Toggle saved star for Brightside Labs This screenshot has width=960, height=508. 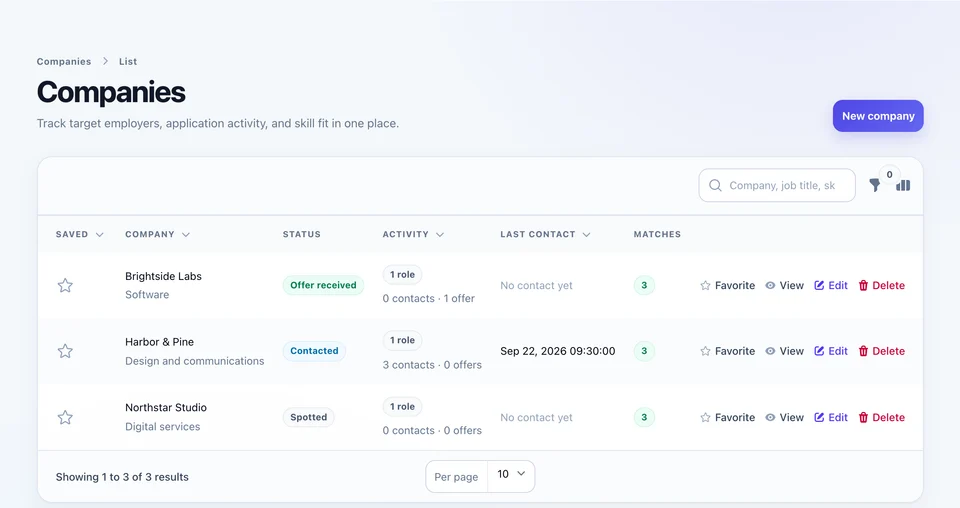click(x=65, y=285)
